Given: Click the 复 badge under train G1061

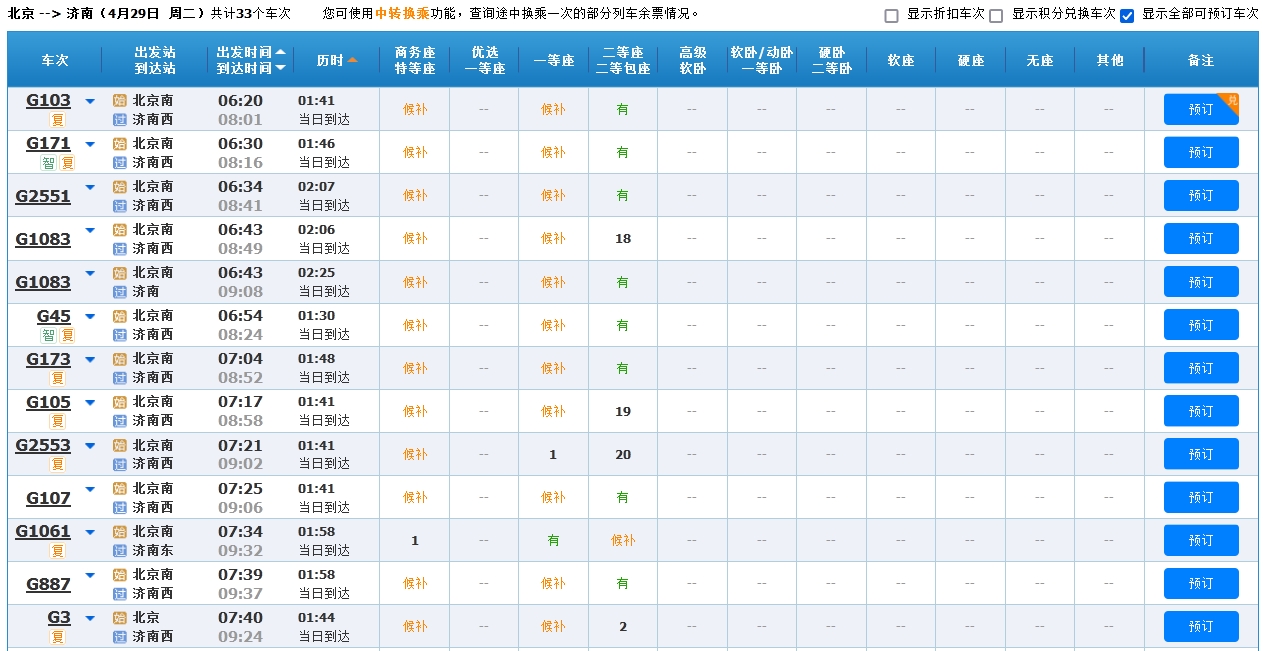Looking at the screenshot, I should tap(58, 550).
